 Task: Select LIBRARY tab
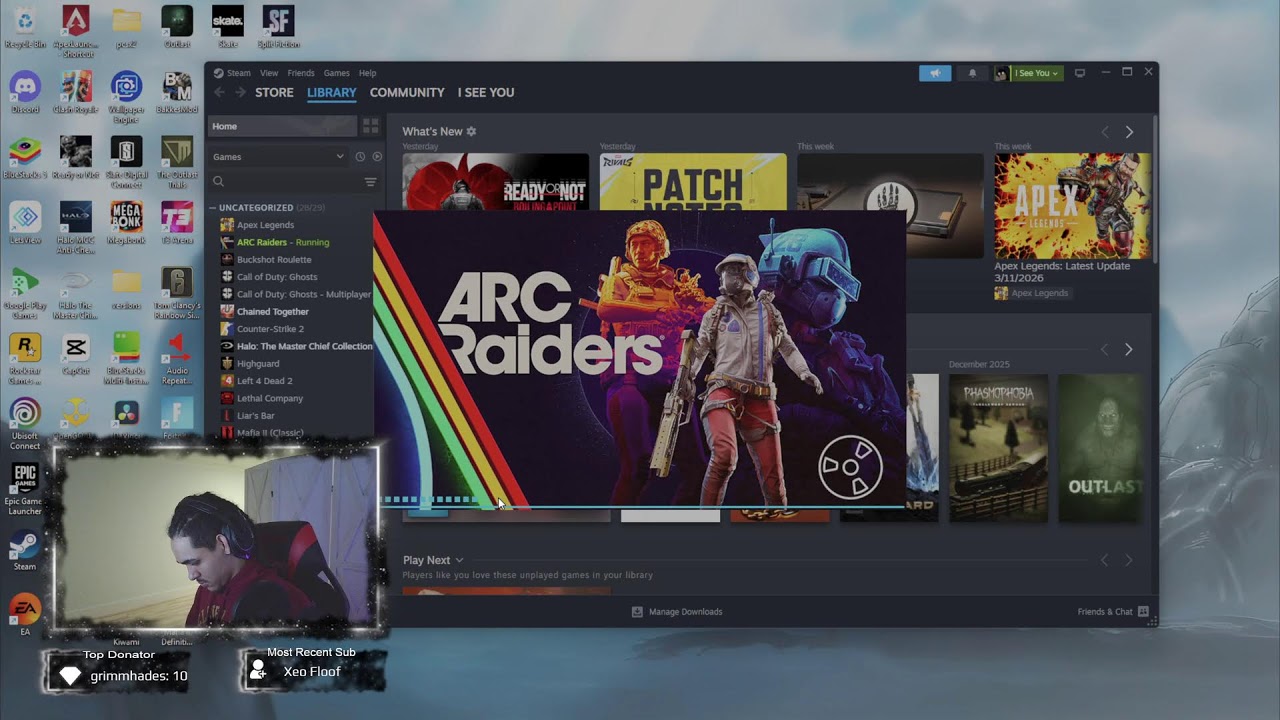(332, 92)
